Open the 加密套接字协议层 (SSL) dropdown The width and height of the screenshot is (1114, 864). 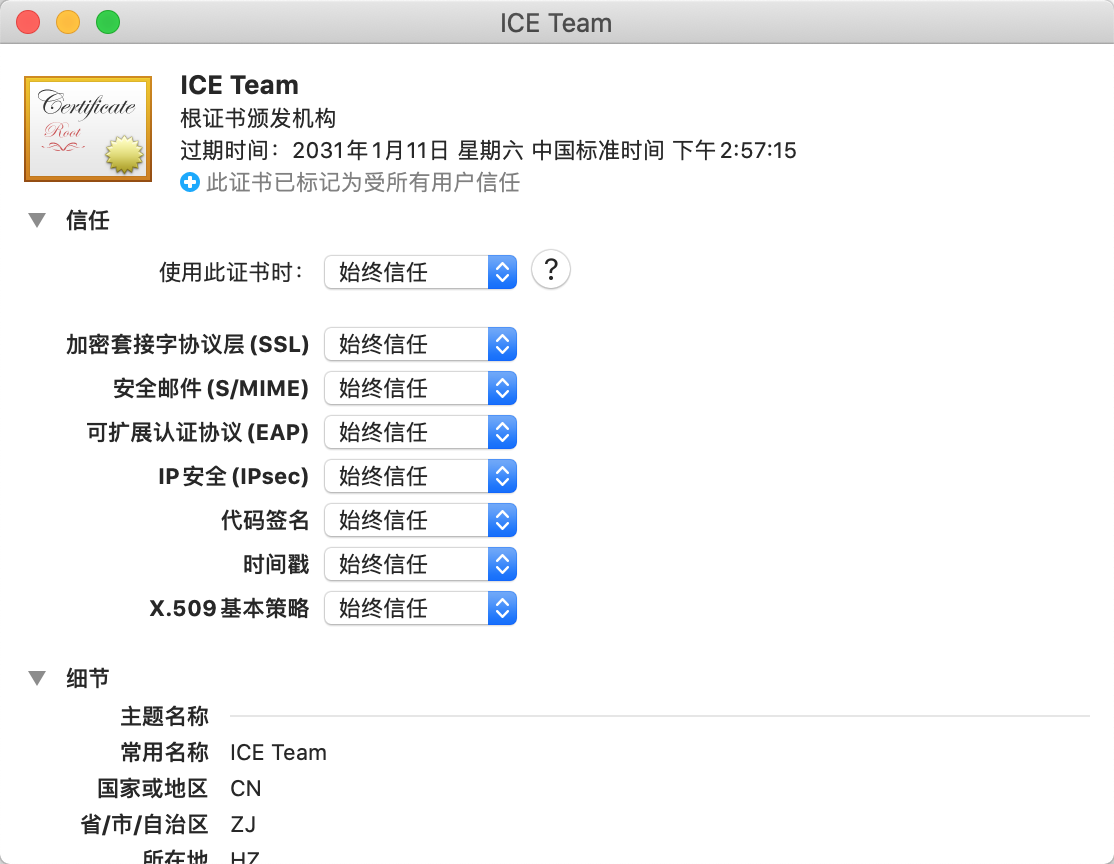[410, 344]
